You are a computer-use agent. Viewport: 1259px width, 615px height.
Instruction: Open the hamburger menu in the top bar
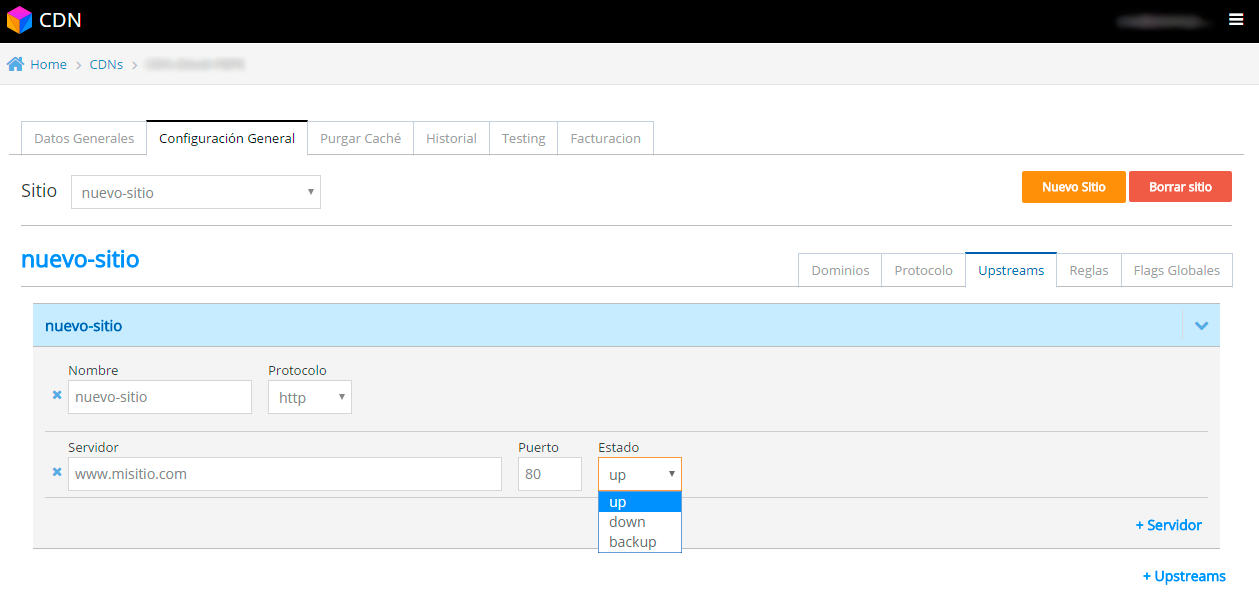point(1236,20)
